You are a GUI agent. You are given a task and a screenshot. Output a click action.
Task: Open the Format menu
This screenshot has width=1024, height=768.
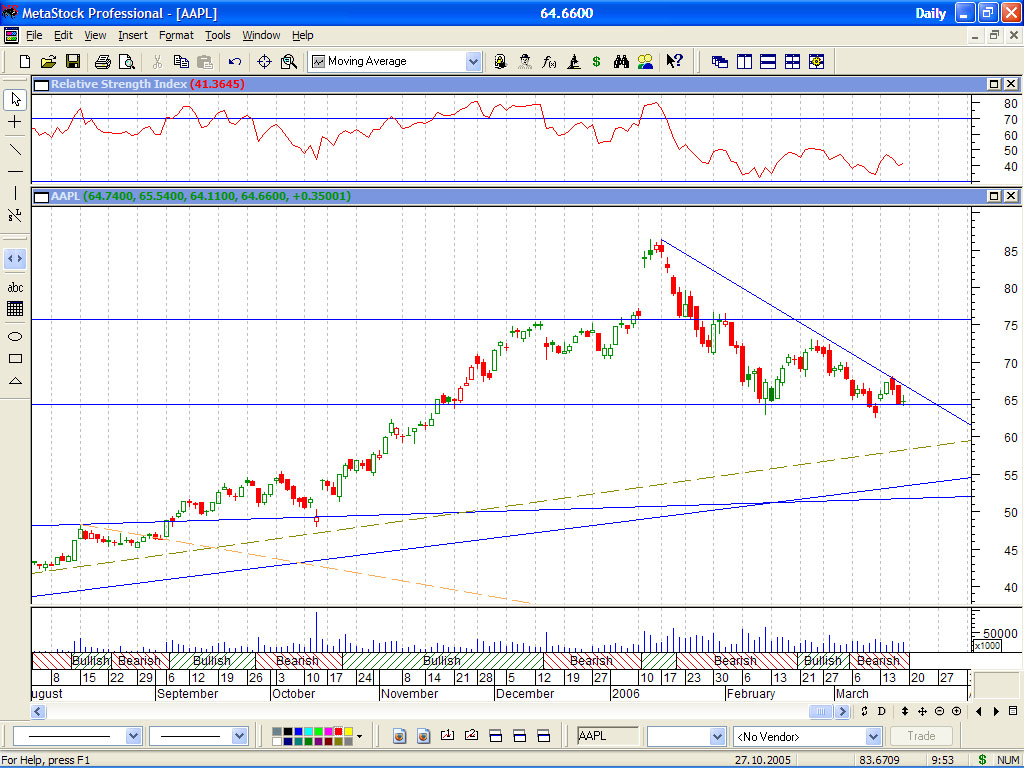coord(176,35)
